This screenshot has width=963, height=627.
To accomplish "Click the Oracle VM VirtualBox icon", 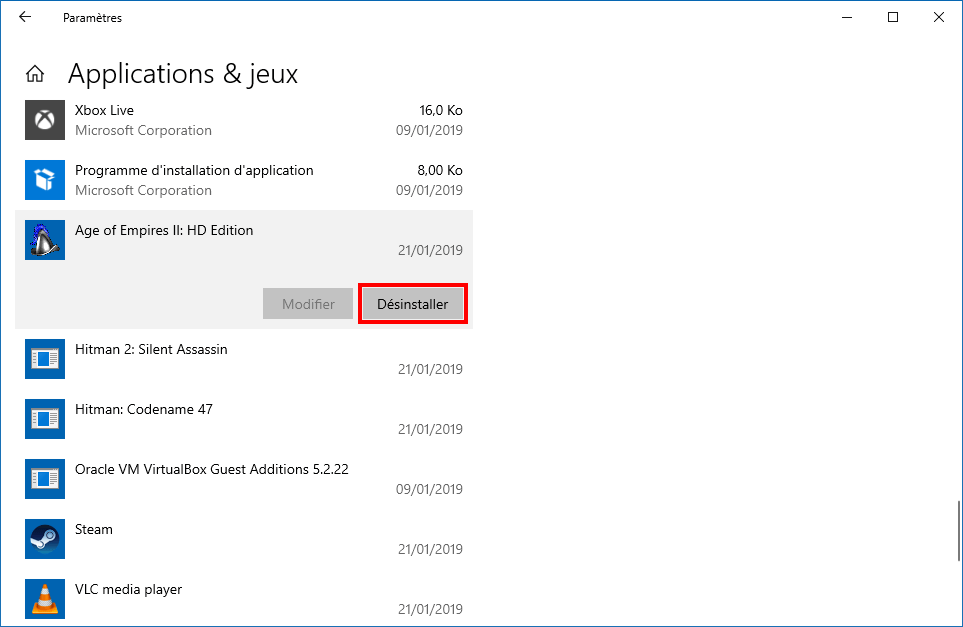I will click(x=45, y=479).
